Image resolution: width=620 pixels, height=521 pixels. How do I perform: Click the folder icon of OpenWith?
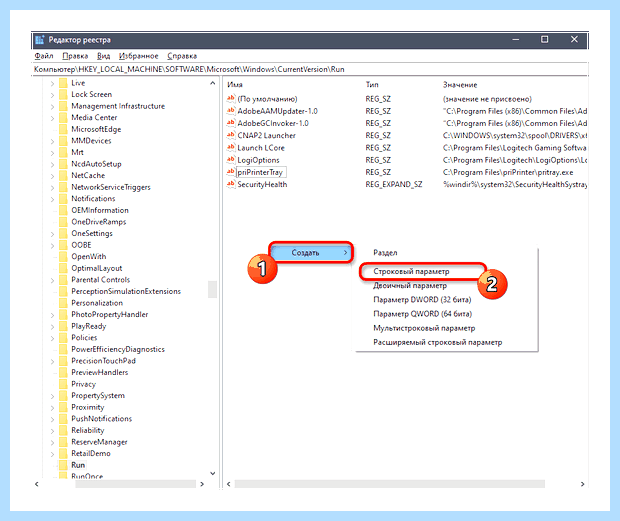pyautogui.click(x=63, y=257)
